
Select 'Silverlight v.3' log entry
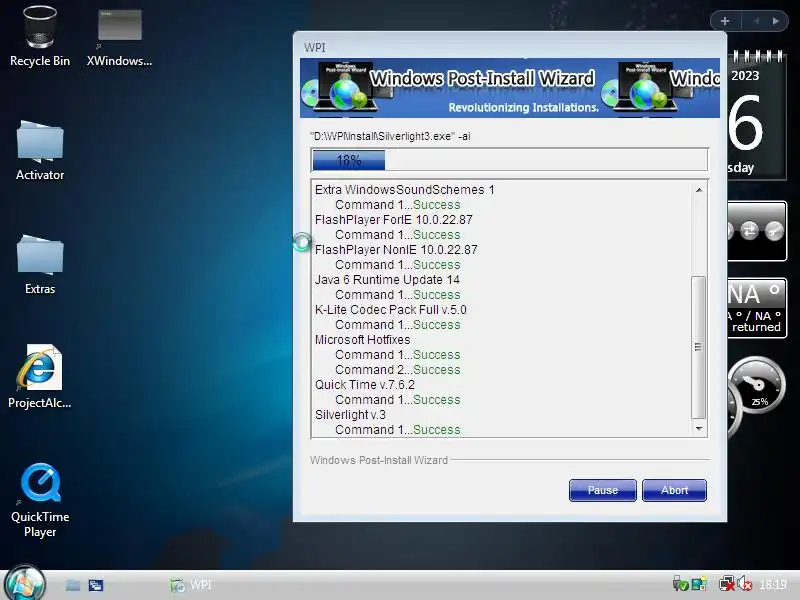pyautogui.click(x=350, y=415)
